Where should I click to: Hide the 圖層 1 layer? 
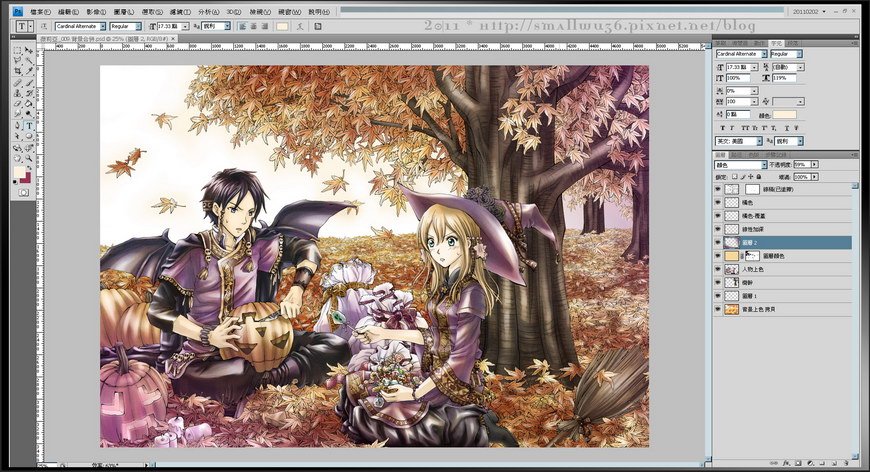coord(718,296)
